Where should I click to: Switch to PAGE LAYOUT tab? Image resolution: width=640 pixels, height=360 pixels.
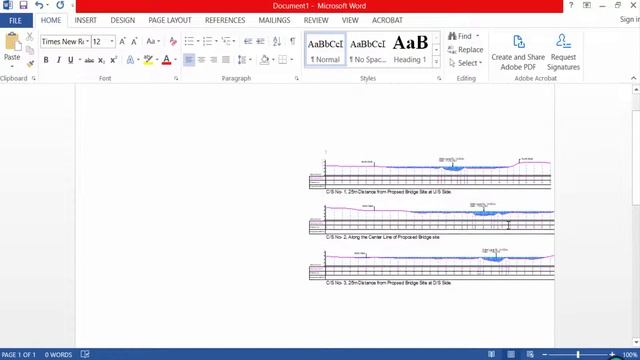170,20
